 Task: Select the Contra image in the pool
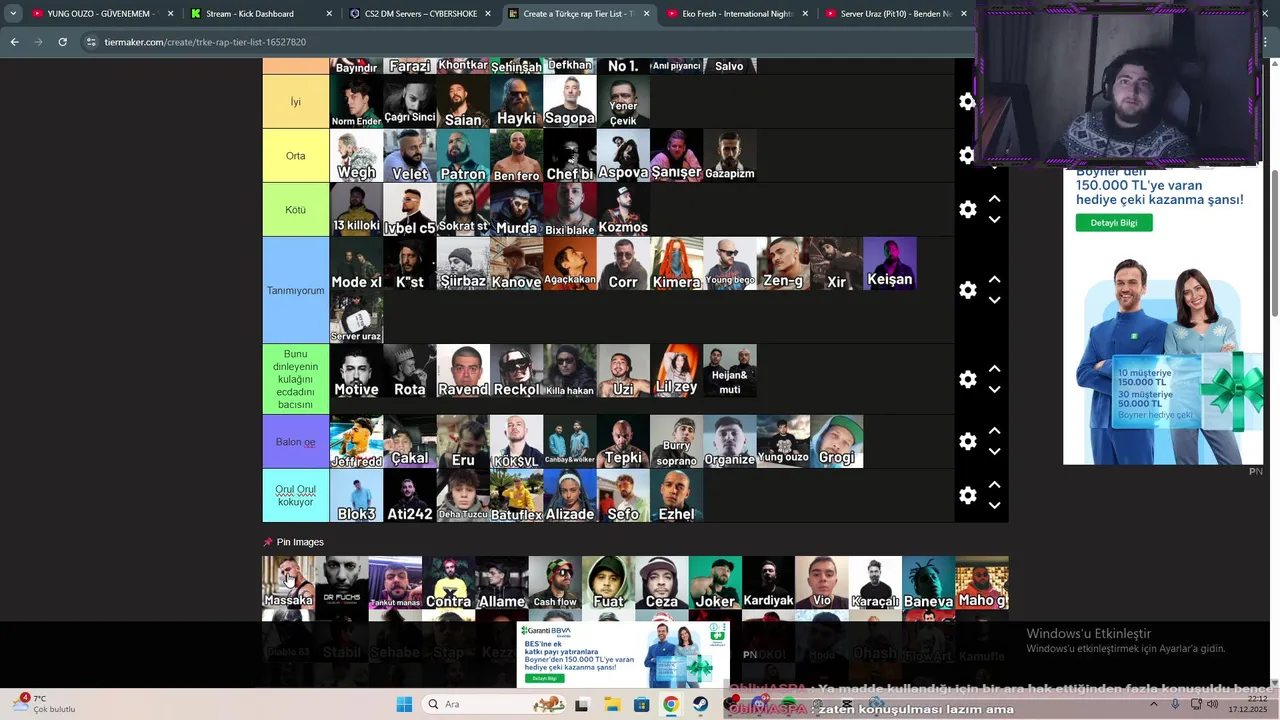click(x=448, y=583)
